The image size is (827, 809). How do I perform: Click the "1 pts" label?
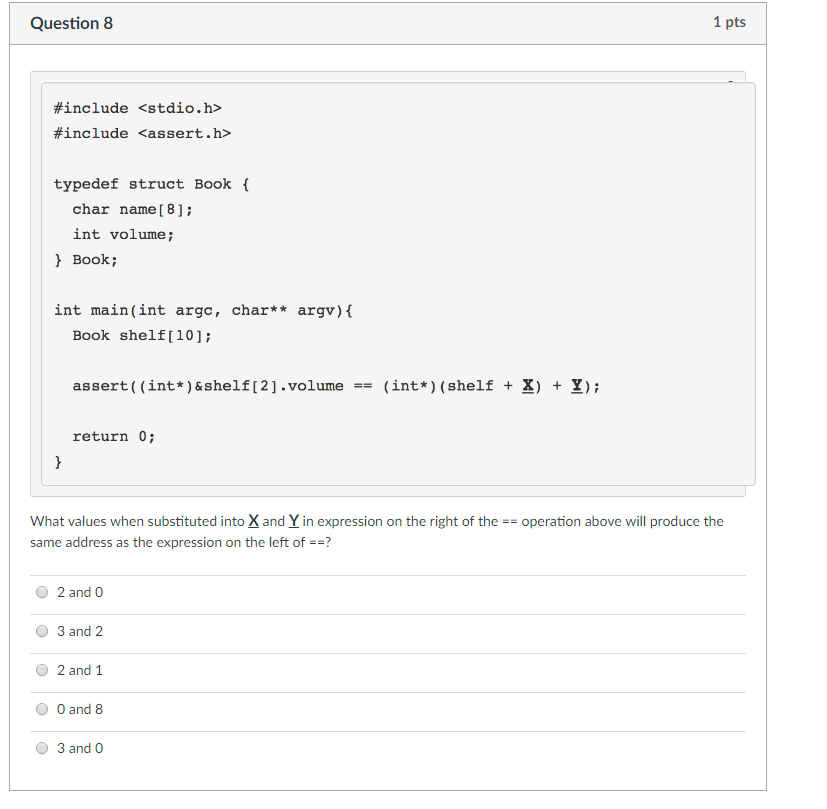point(730,22)
